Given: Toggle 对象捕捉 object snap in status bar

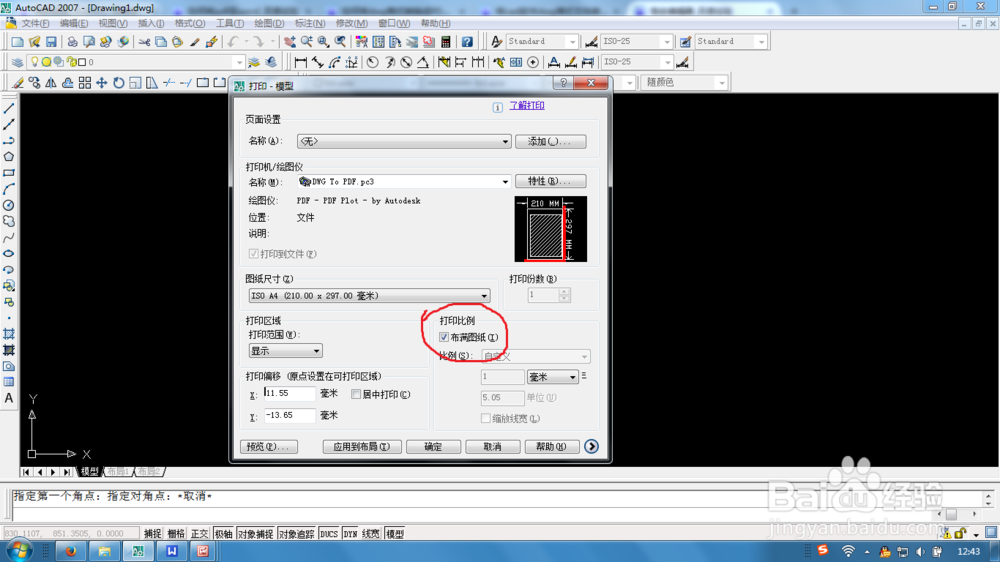Looking at the screenshot, I should click(255, 534).
